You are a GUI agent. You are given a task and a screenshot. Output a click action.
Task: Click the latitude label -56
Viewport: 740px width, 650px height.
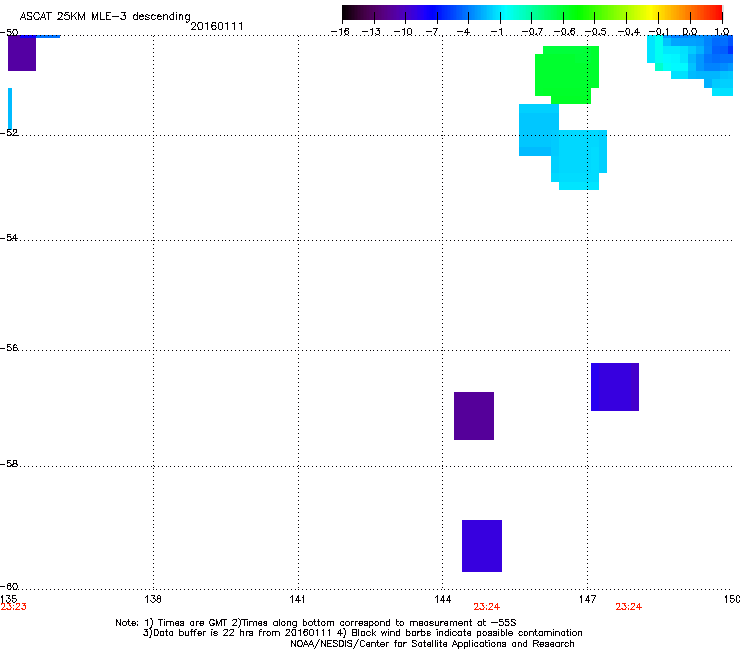click(x=9, y=347)
